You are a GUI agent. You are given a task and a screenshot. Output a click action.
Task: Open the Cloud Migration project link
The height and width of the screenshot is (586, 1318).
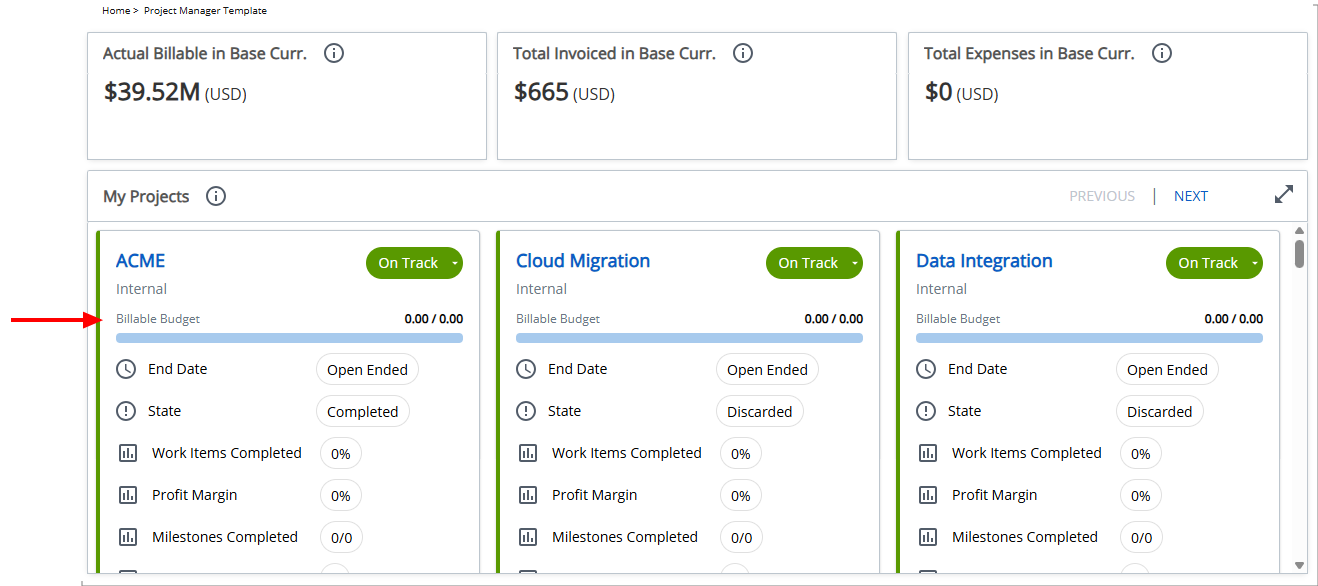[583, 261]
